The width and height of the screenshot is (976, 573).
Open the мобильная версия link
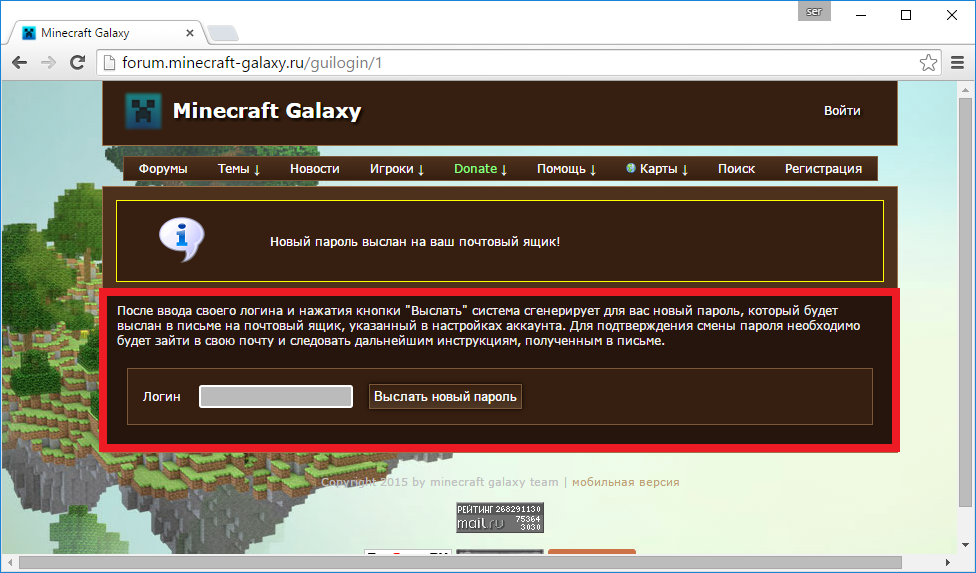coord(625,482)
